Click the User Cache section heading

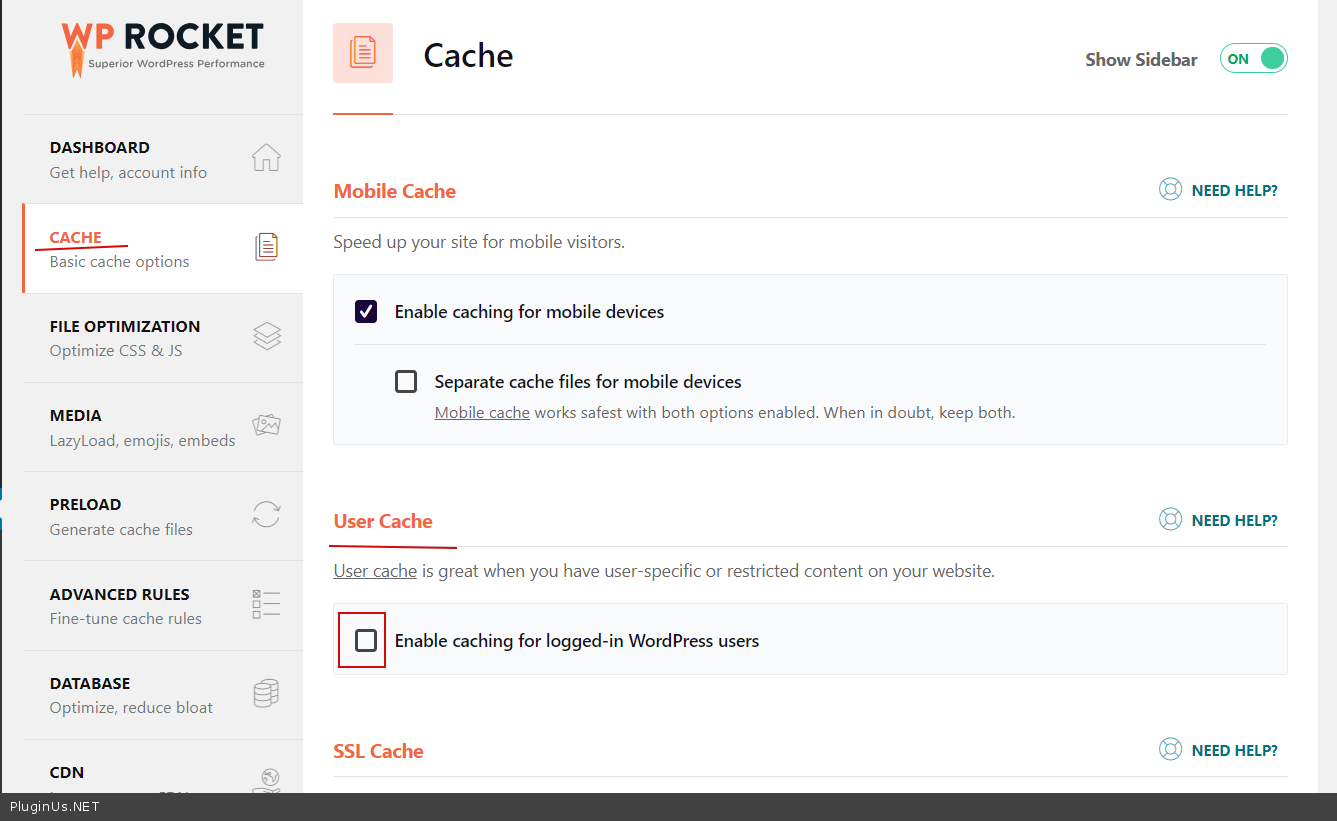[x=383, y=521]
